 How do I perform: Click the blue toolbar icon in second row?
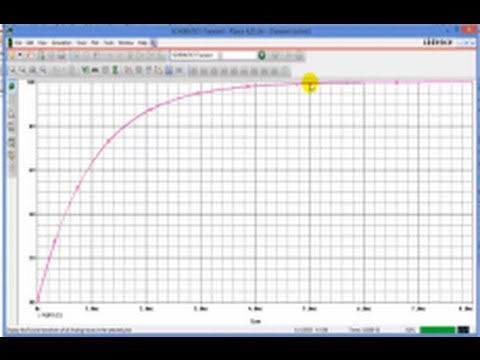[x=169, y=70]
